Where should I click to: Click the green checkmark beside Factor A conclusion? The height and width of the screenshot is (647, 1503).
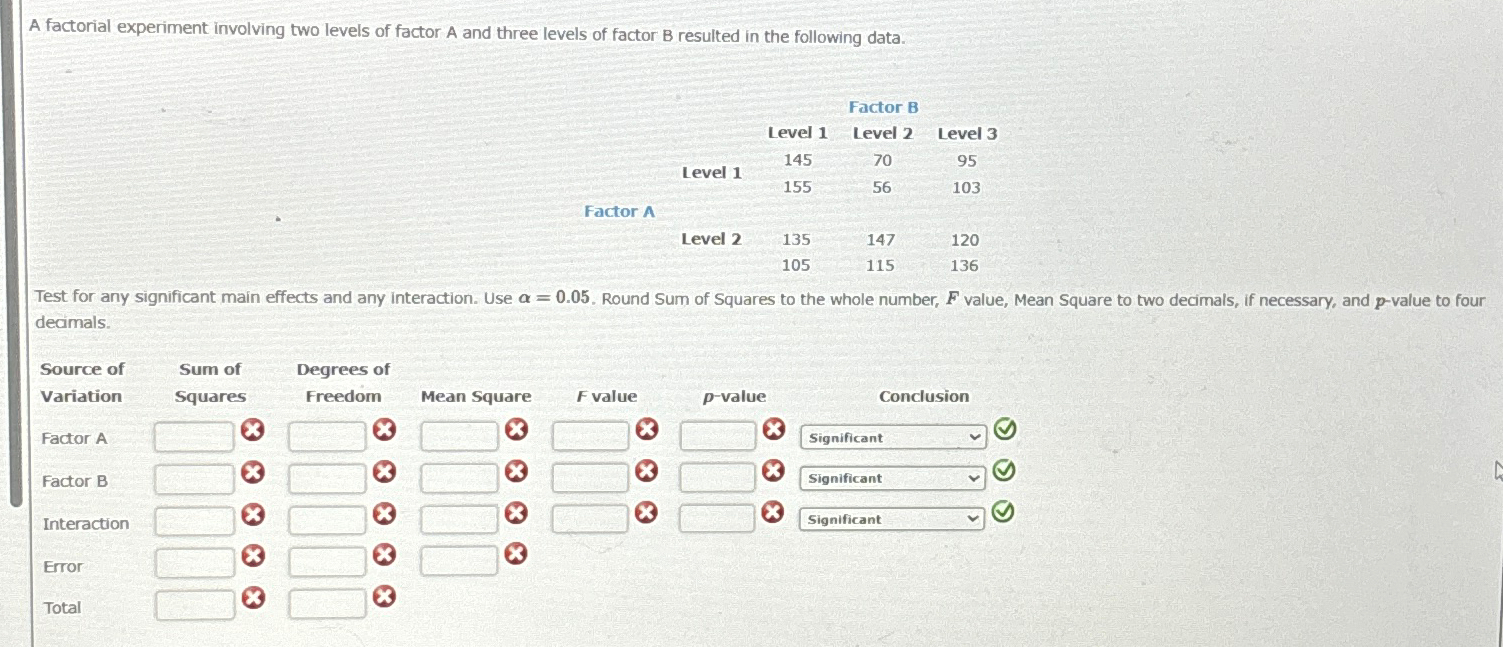point(1004,430)
